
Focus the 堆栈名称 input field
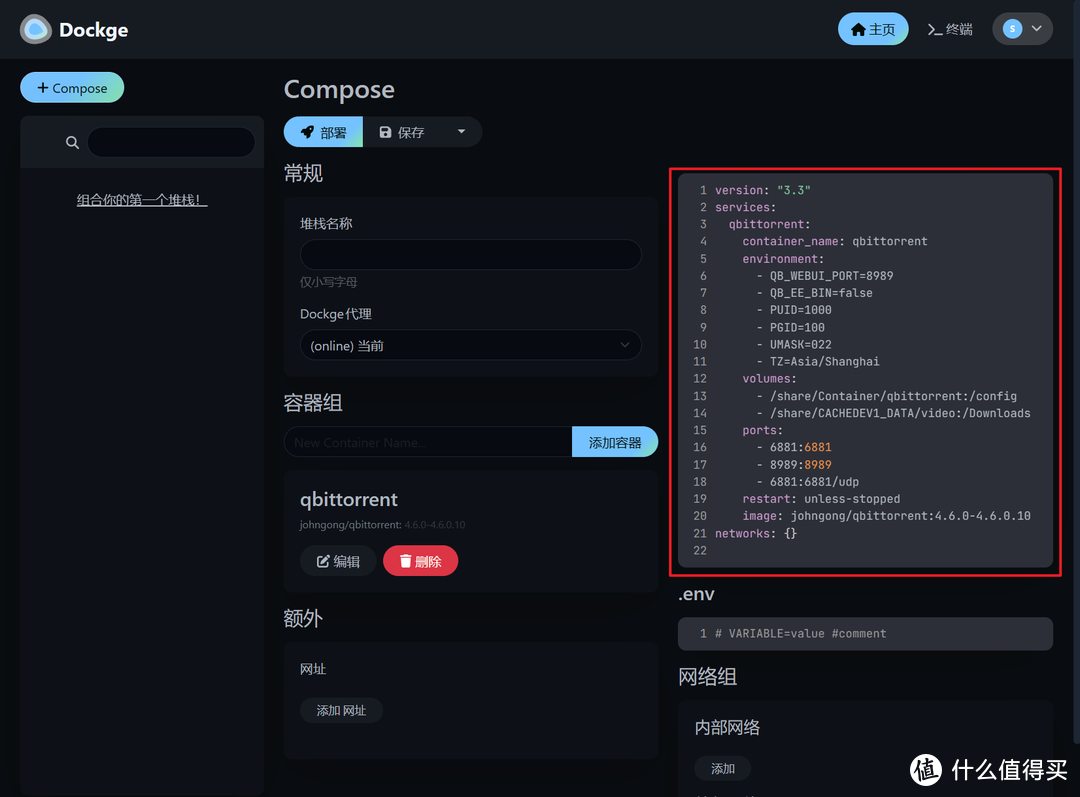[470, 255]
